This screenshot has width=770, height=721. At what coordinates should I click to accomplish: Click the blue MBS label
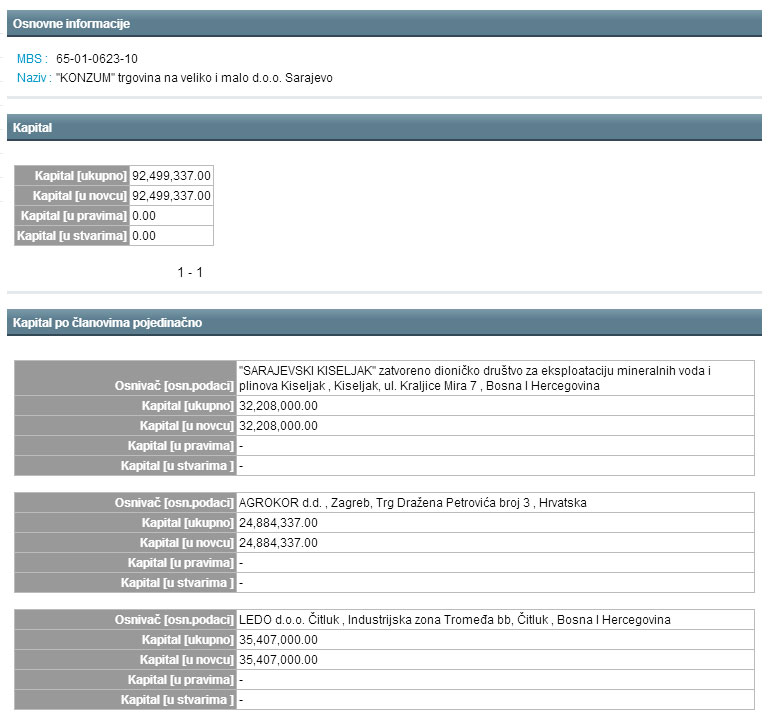click(32, 59)
